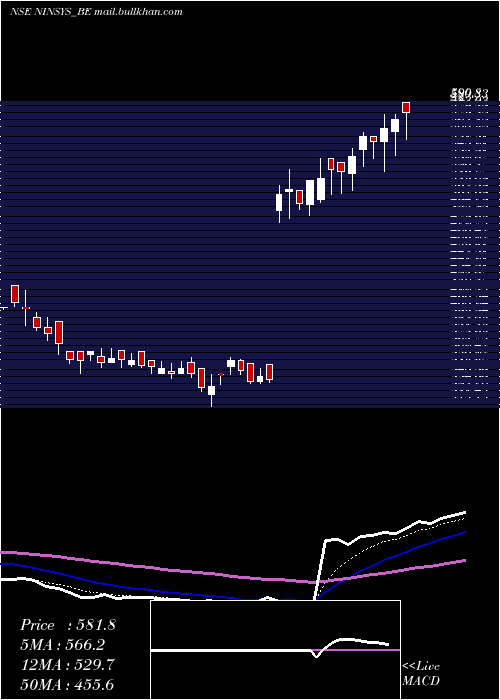
Task: Click the lowest white candle with long lower wick
Action: click(211, 390)
